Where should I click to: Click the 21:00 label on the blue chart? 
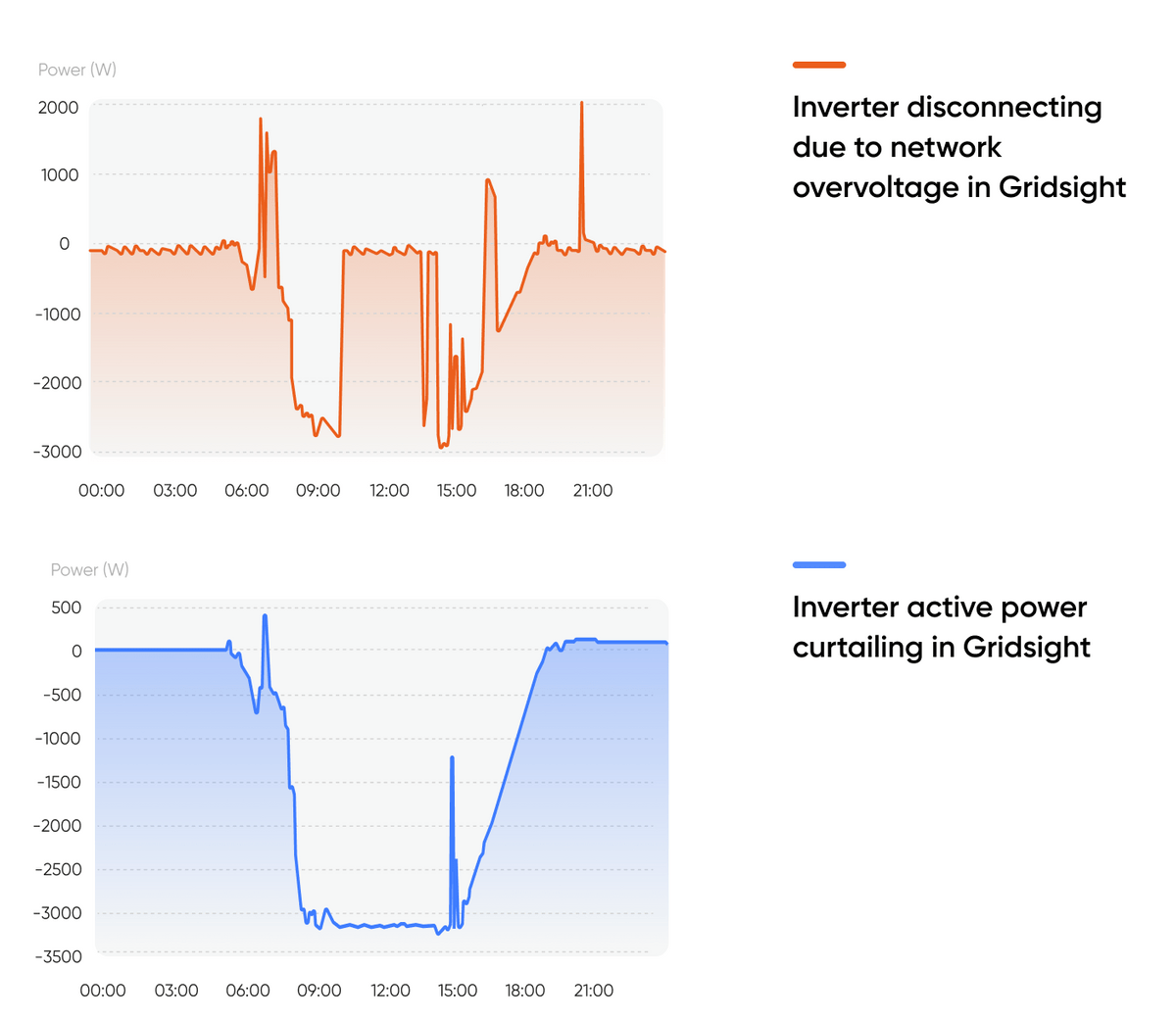coord(594,990)
